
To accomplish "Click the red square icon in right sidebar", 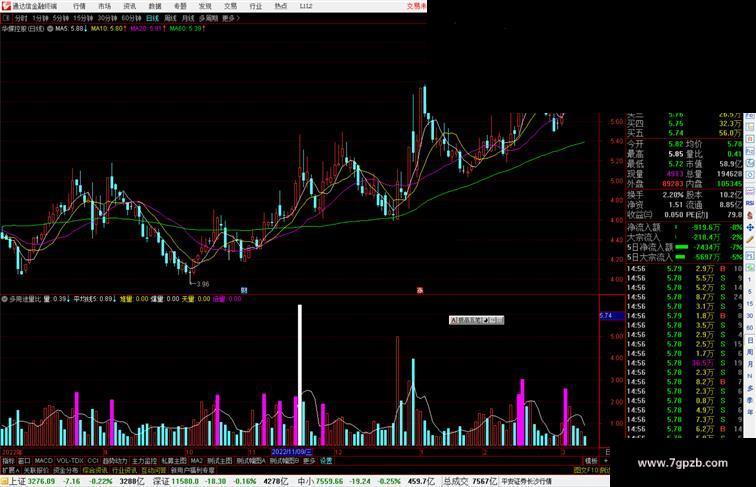I will 750,139.
